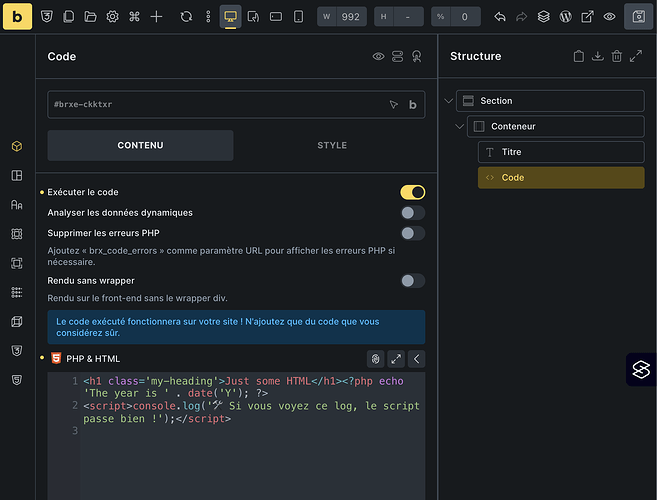Click the preview eye icon in the top toolbar
Image resolution: width=657 pixels, height=500 pixels.
[610, 17]
